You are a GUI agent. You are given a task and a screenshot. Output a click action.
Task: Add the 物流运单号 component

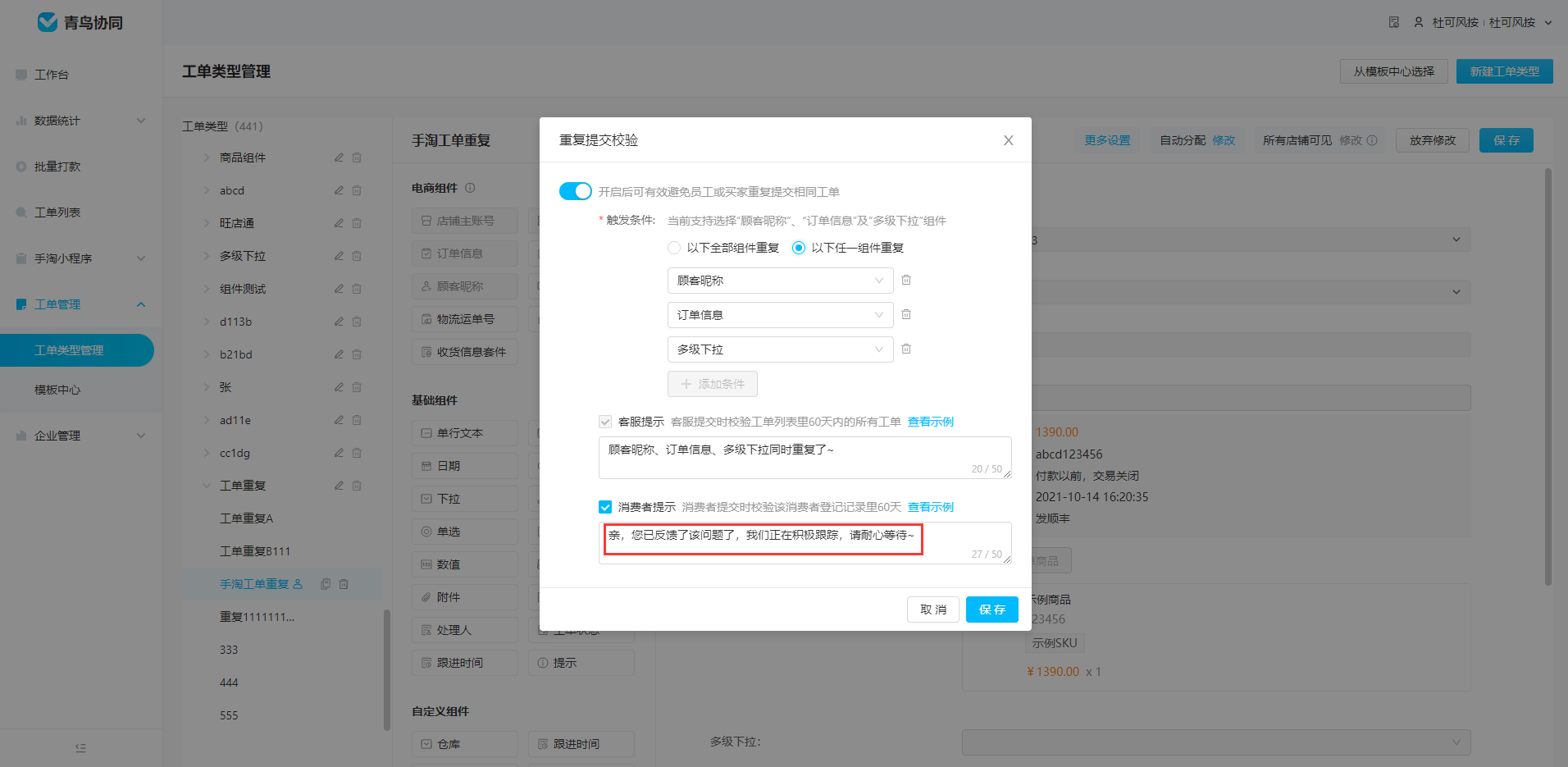[x=465, y=319]
